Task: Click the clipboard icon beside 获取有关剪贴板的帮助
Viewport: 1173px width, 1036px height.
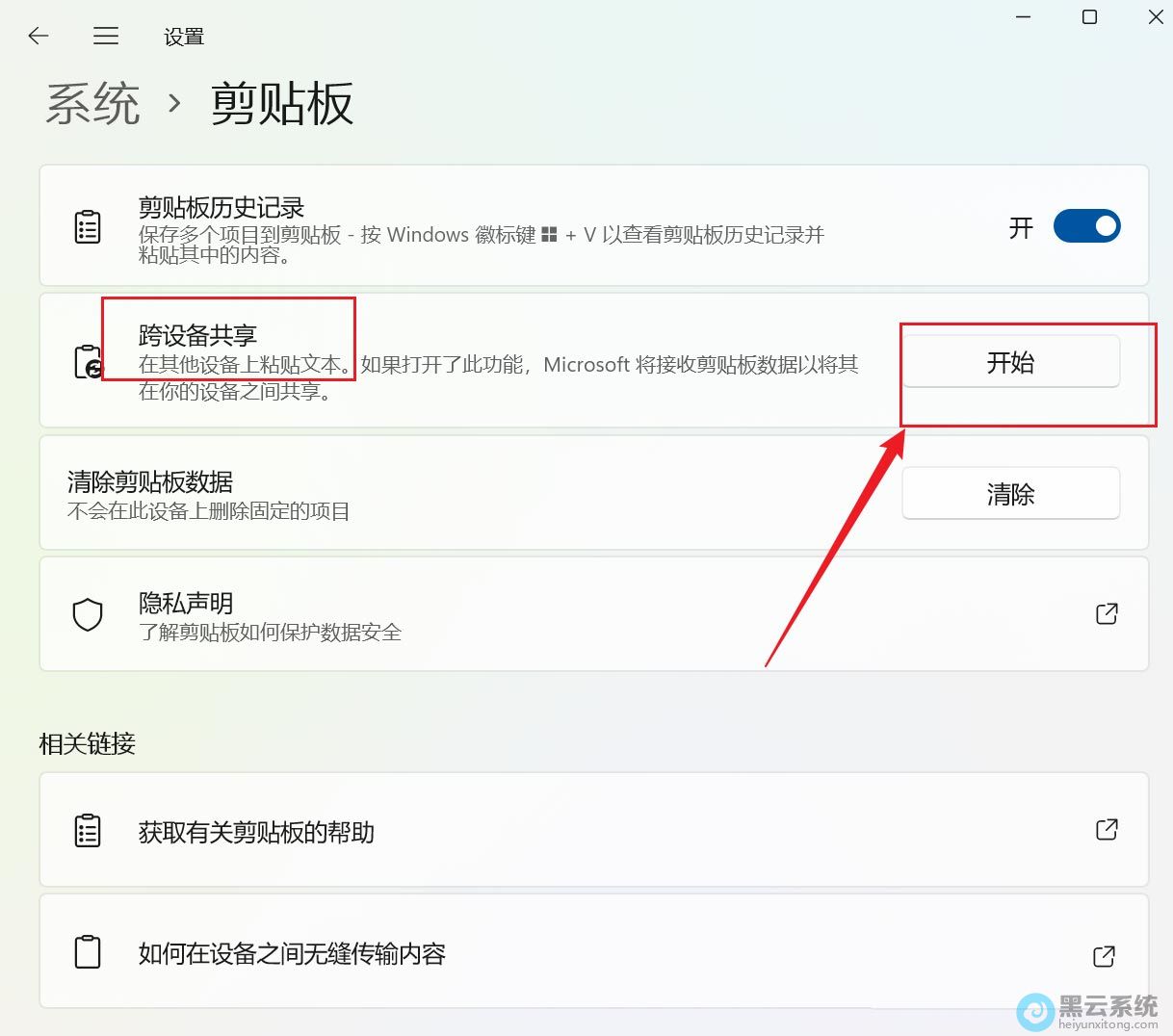Action: coord(88,830)
